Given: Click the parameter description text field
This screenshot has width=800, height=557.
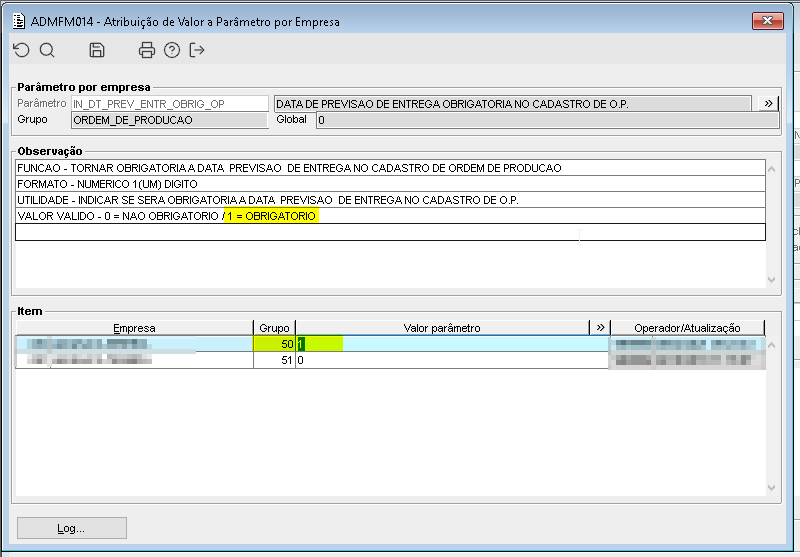Looking at the screenshot, I should (x=512, y=104).
